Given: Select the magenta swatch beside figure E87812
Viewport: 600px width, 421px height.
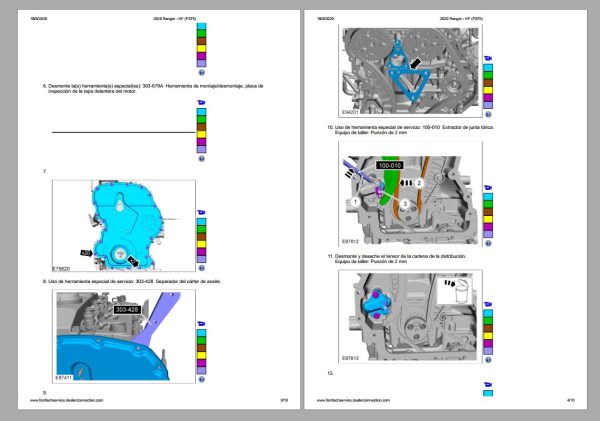Looking at the screenshot, I should (488, 227).
